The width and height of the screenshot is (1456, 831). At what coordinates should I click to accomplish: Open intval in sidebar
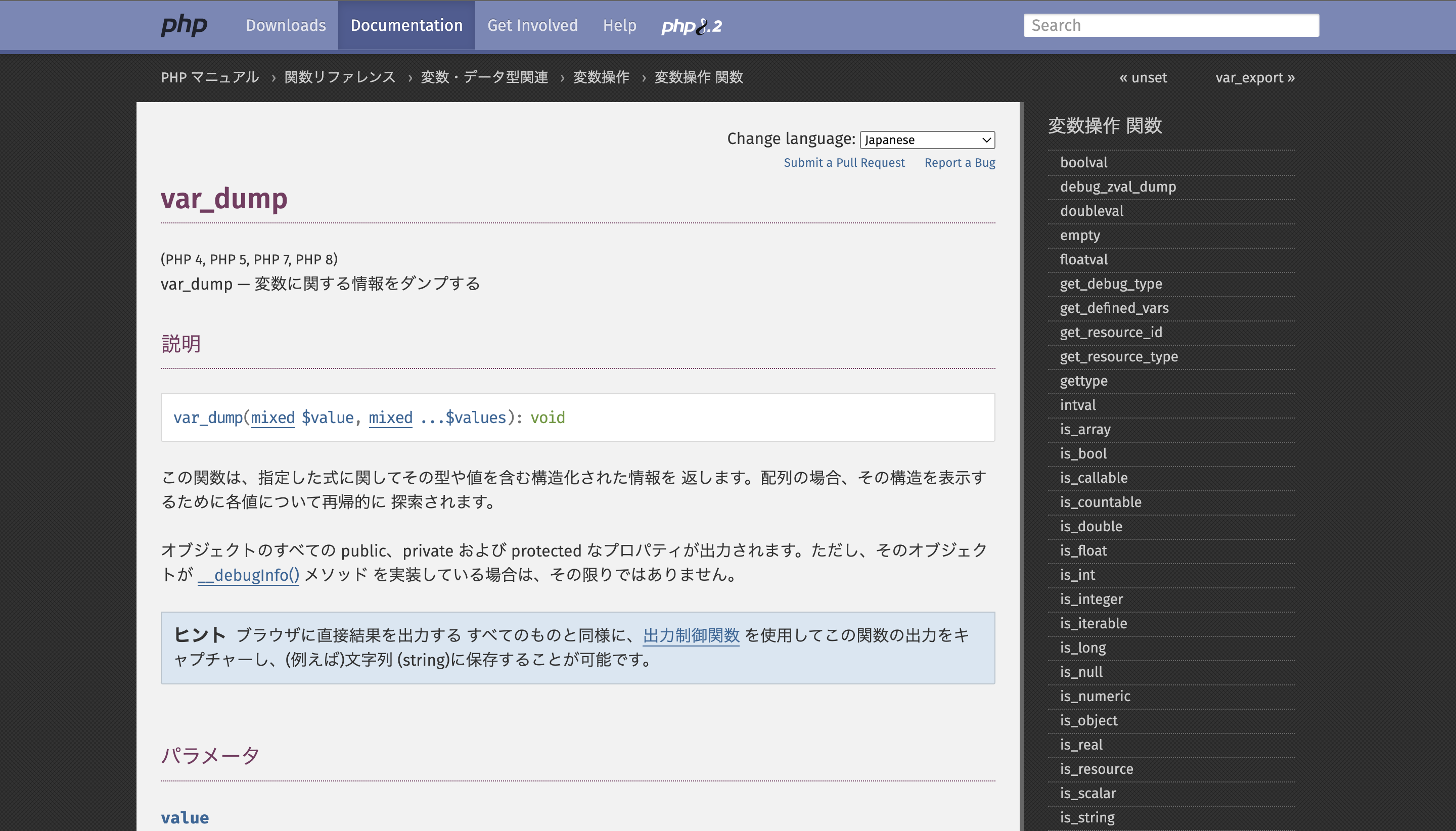1077,405
